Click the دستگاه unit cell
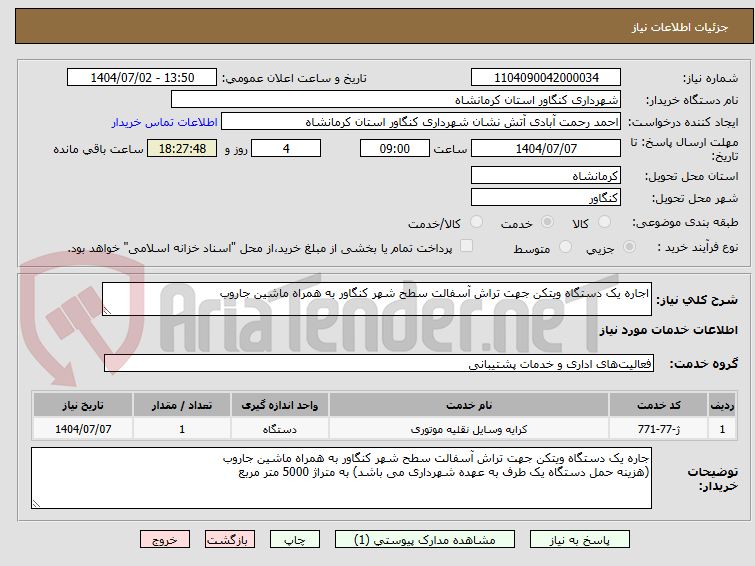 coord(280,429)
